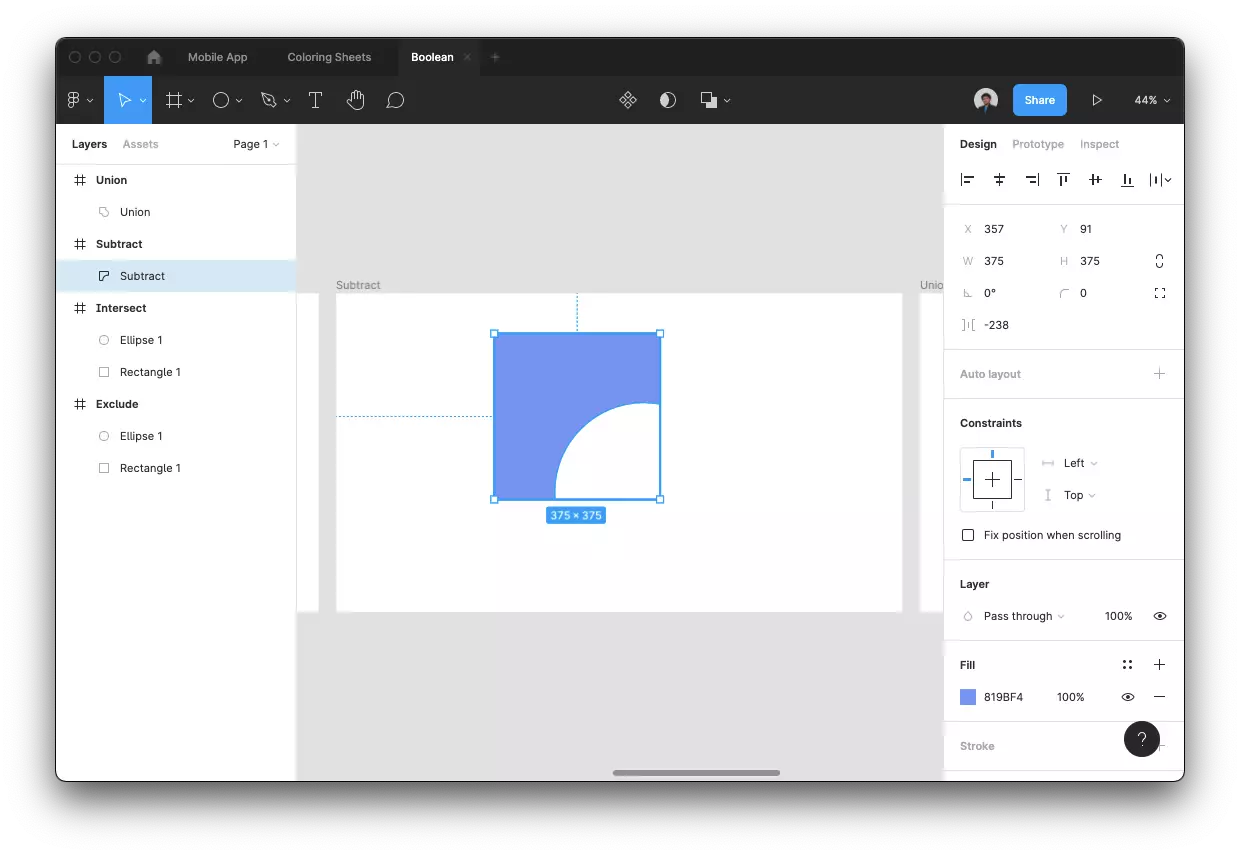The width and height of the screenshot is (1240, 855).
Task: Click the home icon in tab bar
Action: 154,57
